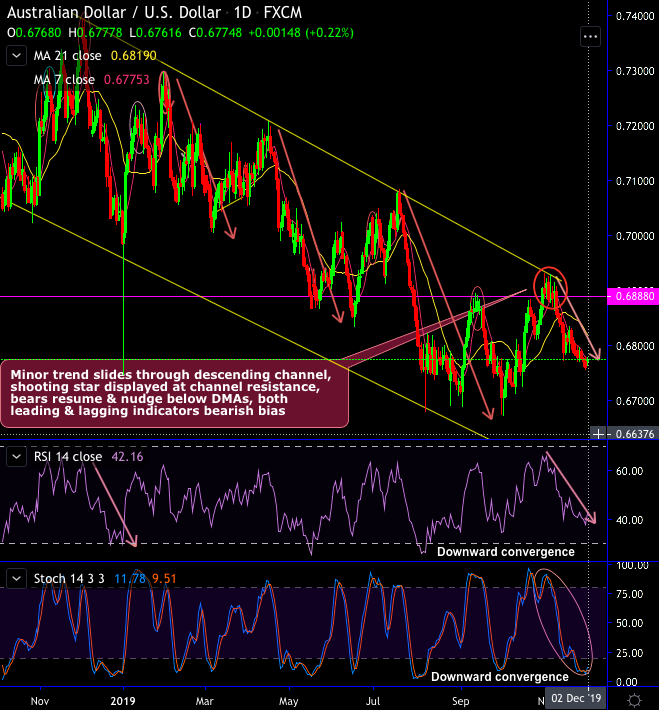Click the FXCM source label
Screen dimensions: 659x710
[283, 13]
